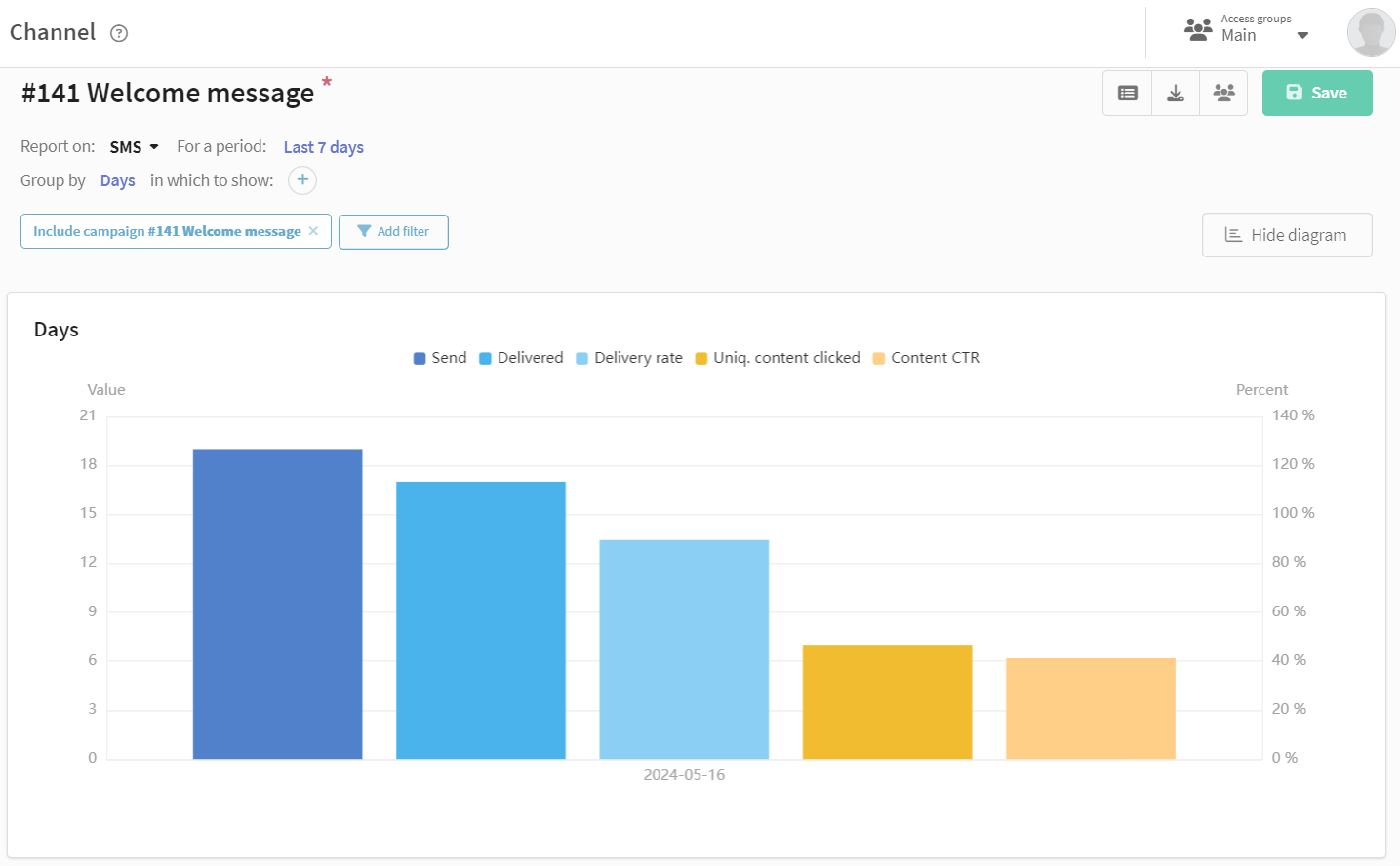This screenshot has height=866, width=1400.
Task: Change the period Last 7 days
Action: tap(324, 147)
